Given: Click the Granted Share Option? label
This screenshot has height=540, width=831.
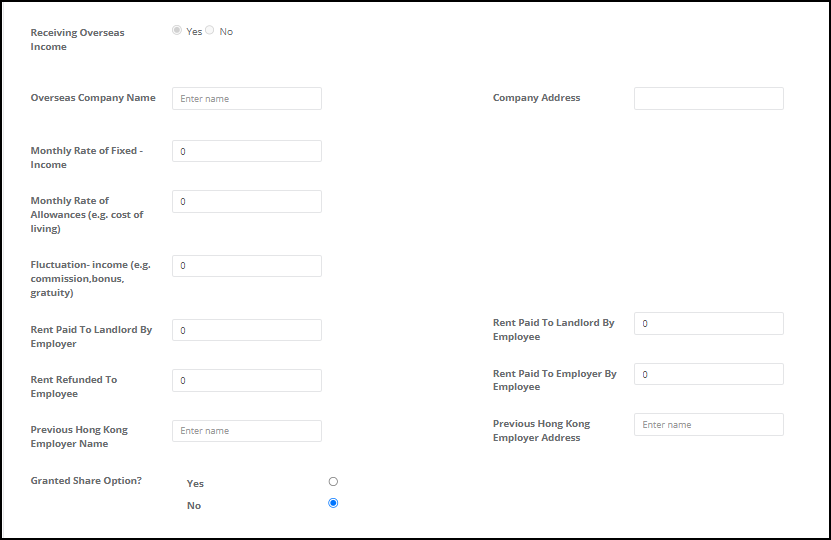Looking at the screenshot, I should click(x=86, y=481).
